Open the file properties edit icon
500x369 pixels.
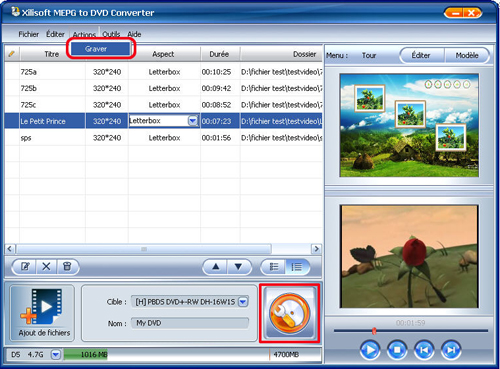point(25,267)
